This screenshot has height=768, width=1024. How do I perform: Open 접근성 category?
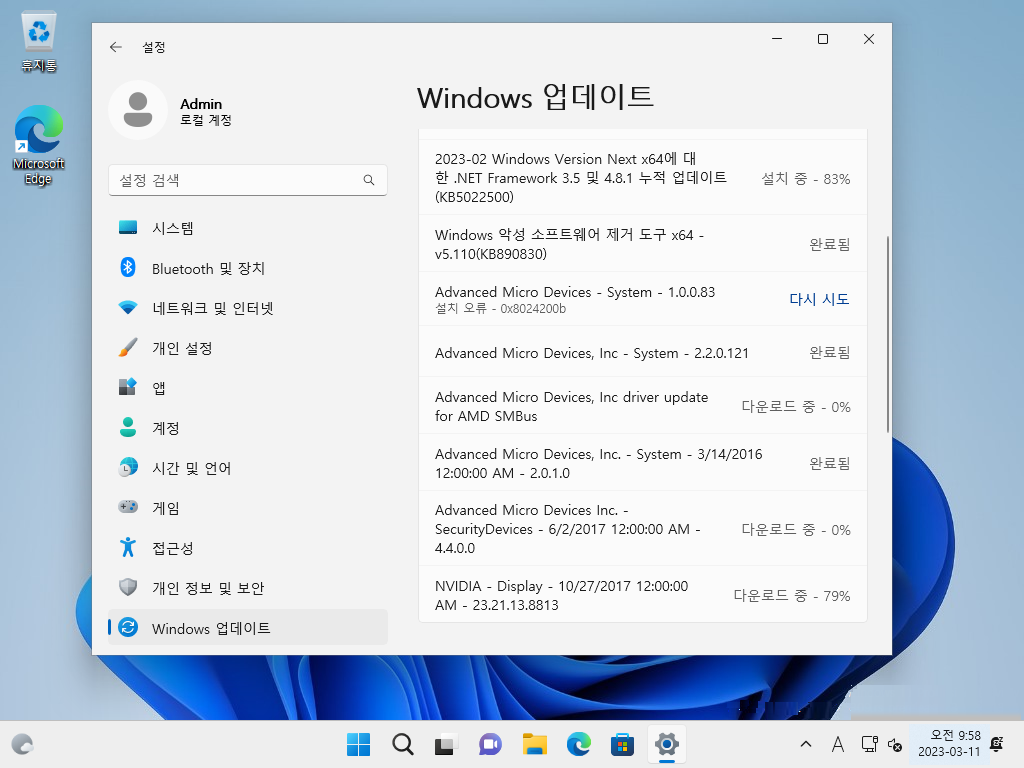[x=248, y=548]
